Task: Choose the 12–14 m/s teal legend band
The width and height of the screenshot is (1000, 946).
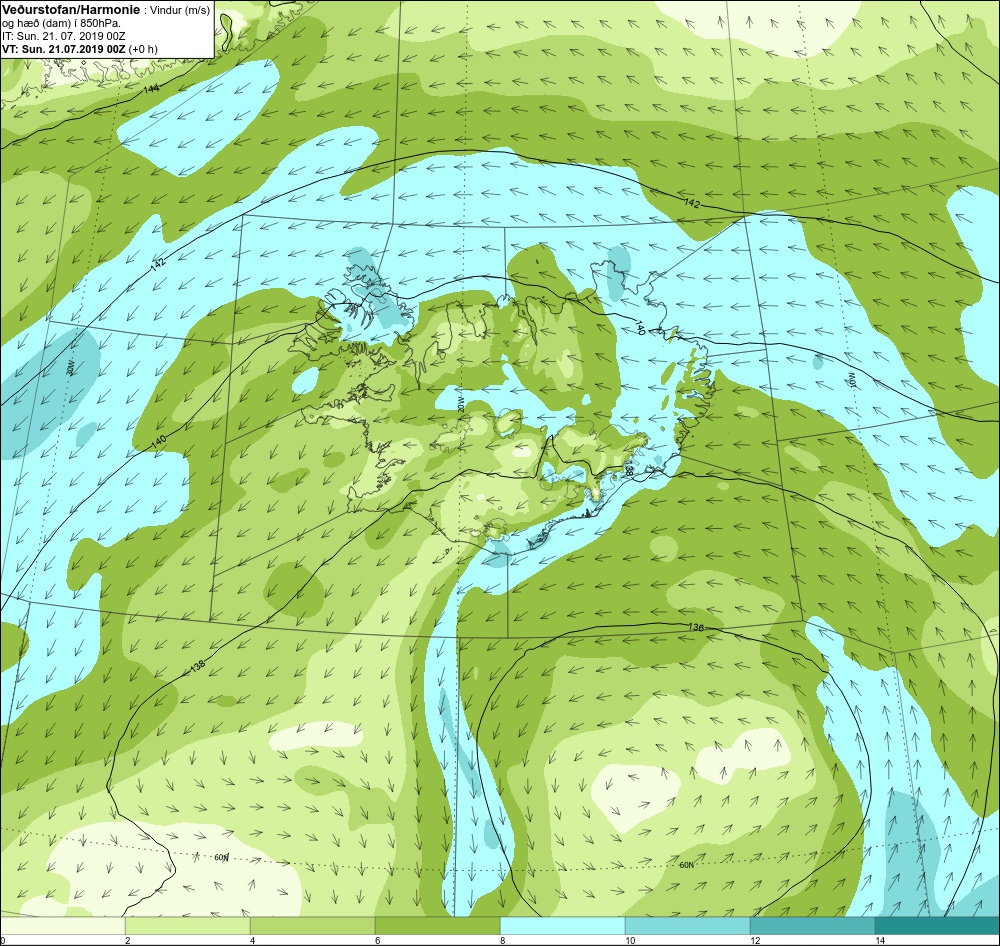Action: 812,926
